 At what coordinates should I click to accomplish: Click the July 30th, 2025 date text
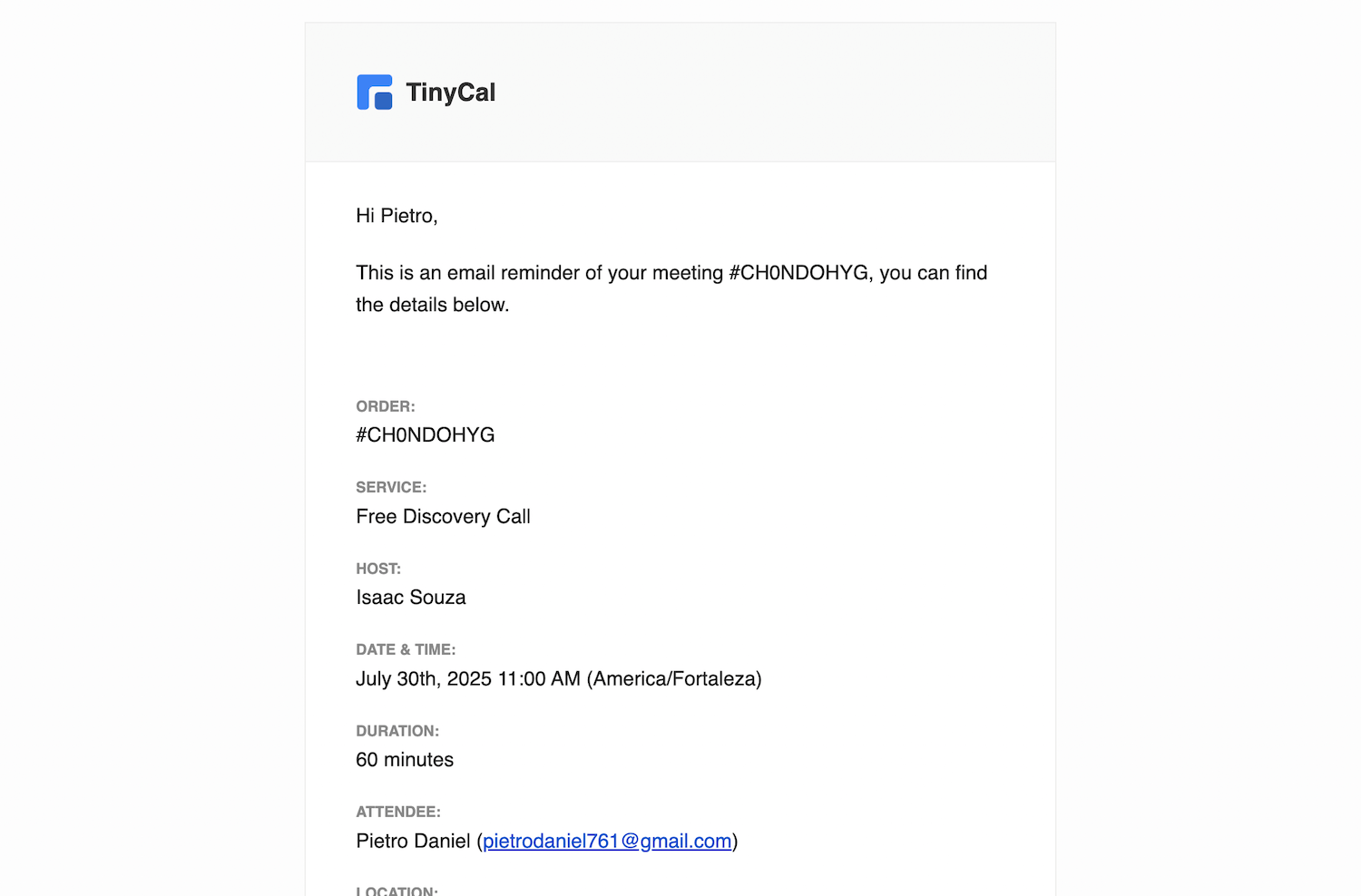(x=424, y=679)
